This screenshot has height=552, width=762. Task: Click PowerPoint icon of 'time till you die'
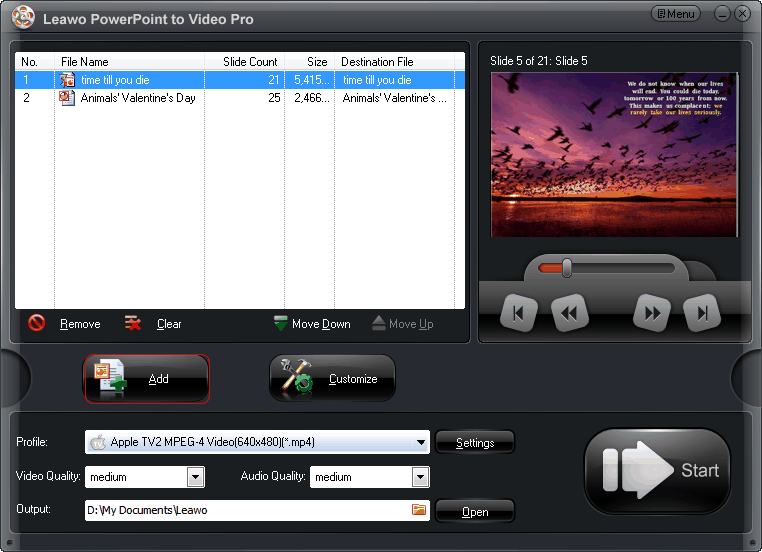pyautogui.click(x=67, y=80)
